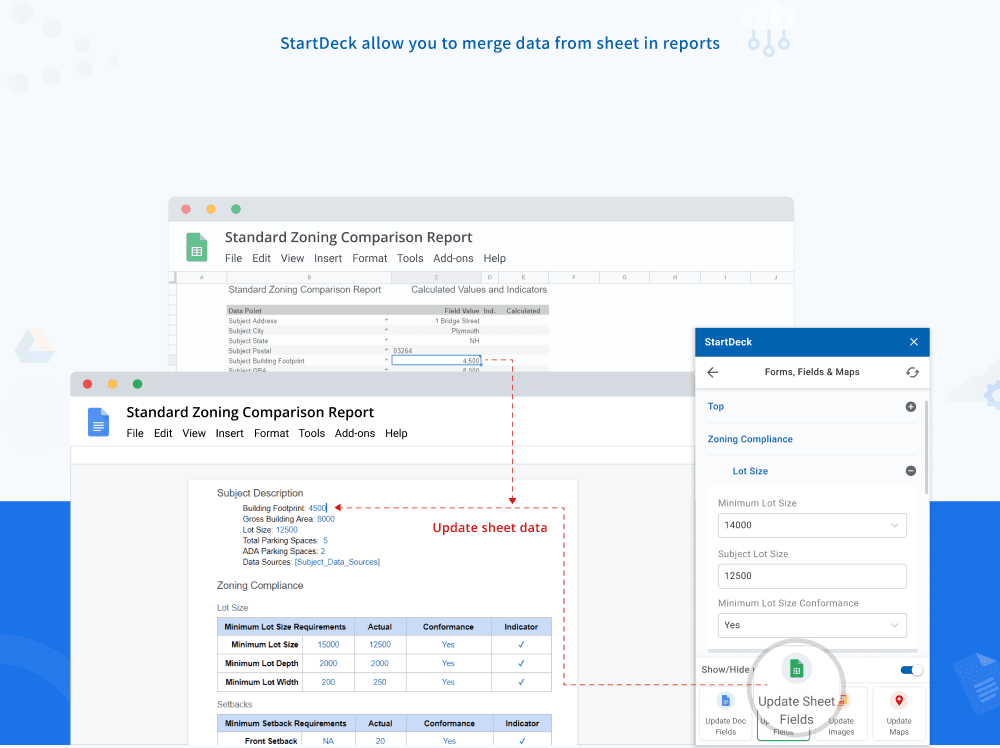Open Tools menu in spreadsheet window

(410, 258)
